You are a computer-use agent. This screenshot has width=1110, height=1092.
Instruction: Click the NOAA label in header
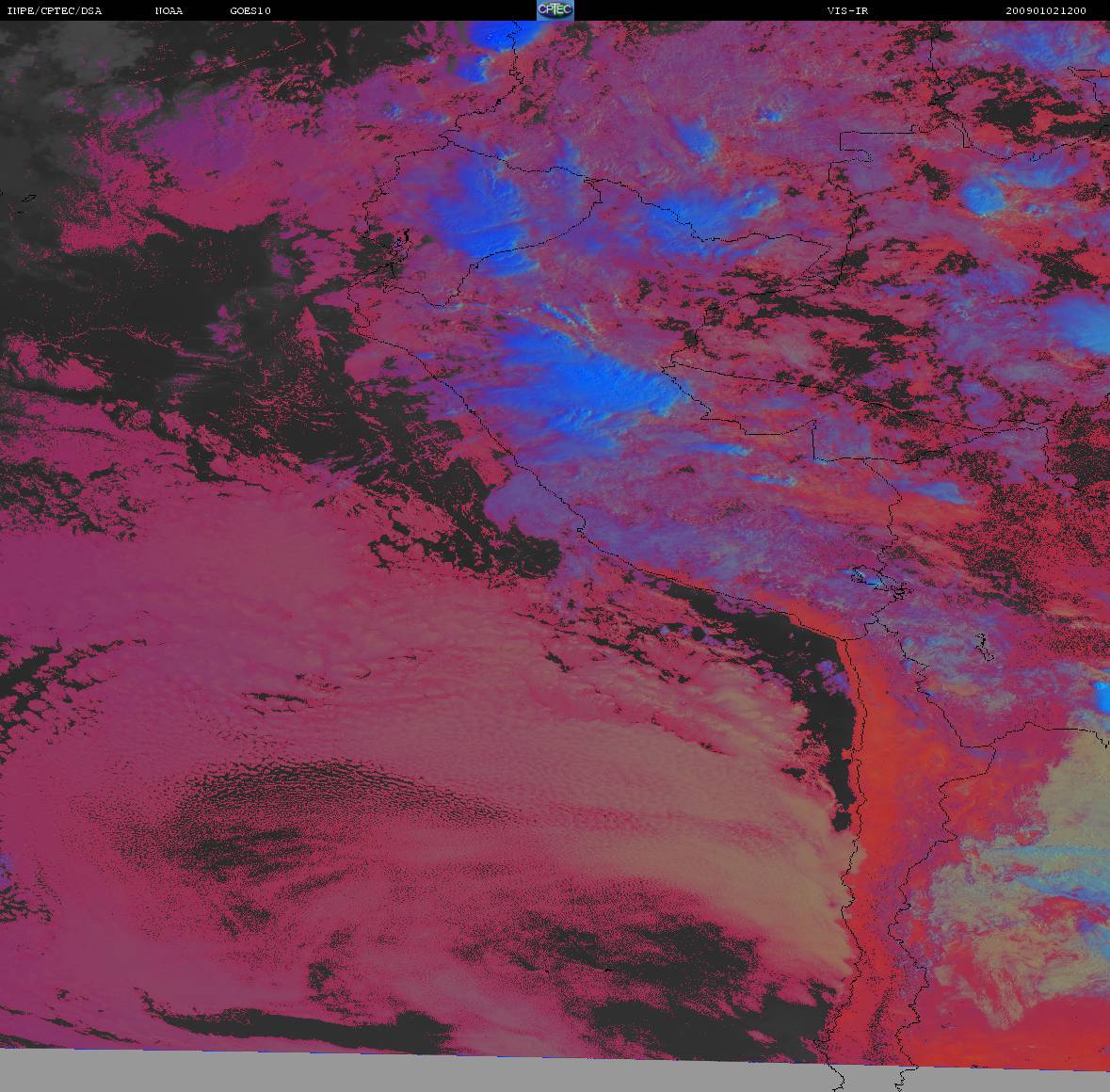point(169,10)
